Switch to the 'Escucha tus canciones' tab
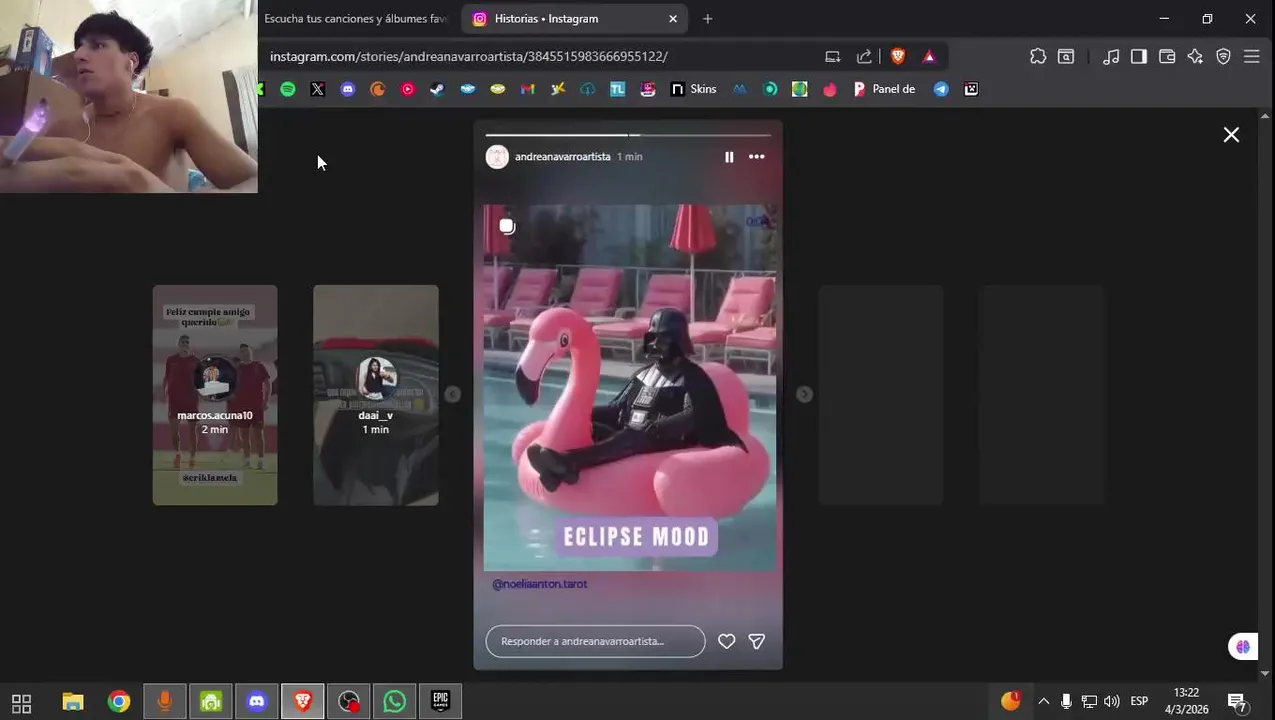 point(355,18)
